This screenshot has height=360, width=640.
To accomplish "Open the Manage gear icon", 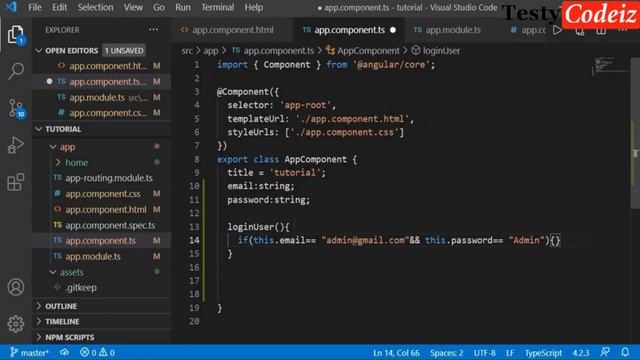I will click(16, 324).
